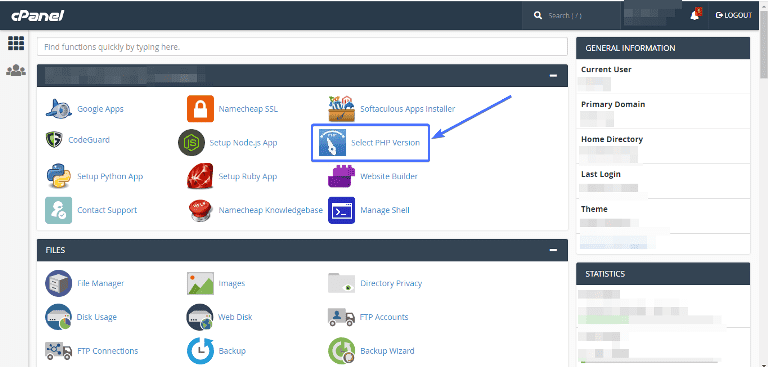Click the Select PHP Version icon
This screenshot has height=367, width=768.
click(333, 143)
